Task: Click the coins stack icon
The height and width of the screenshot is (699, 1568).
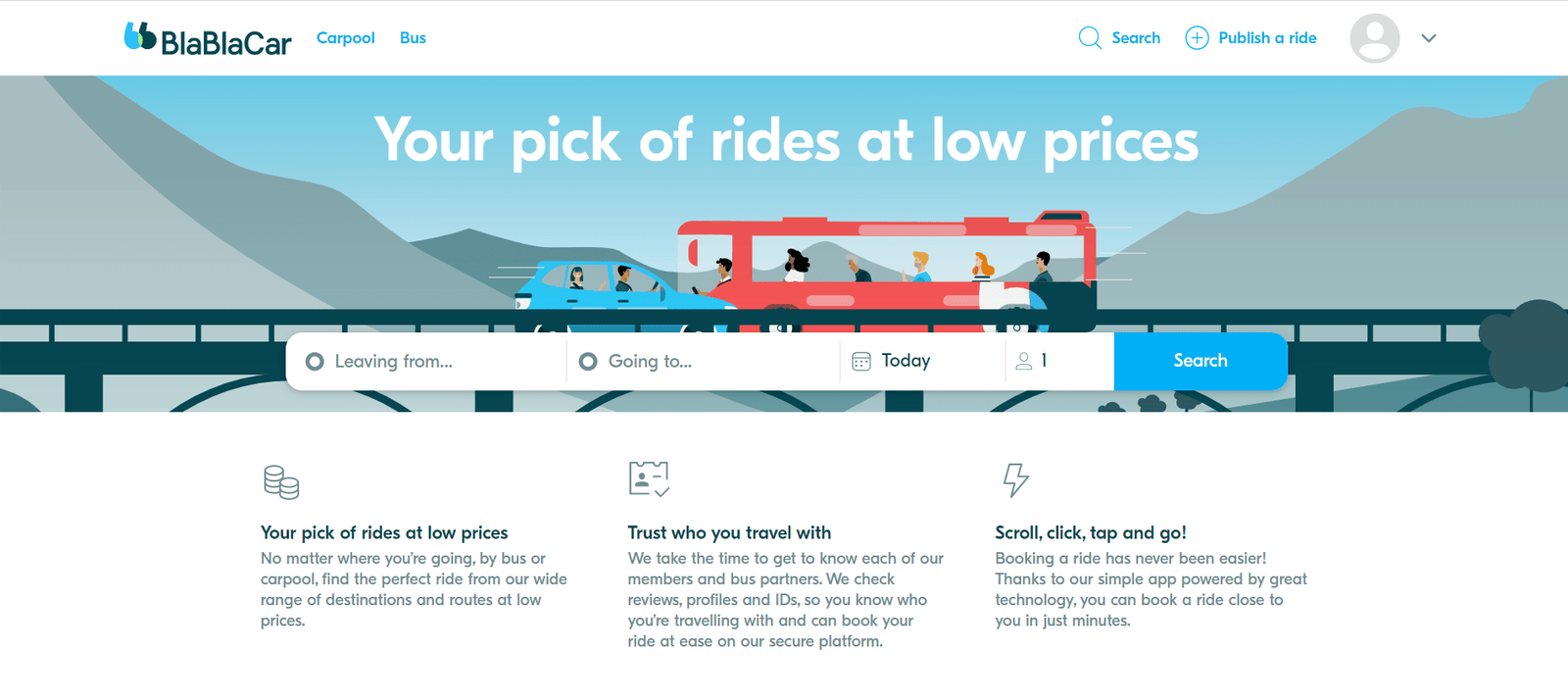Action: (281, 482)
